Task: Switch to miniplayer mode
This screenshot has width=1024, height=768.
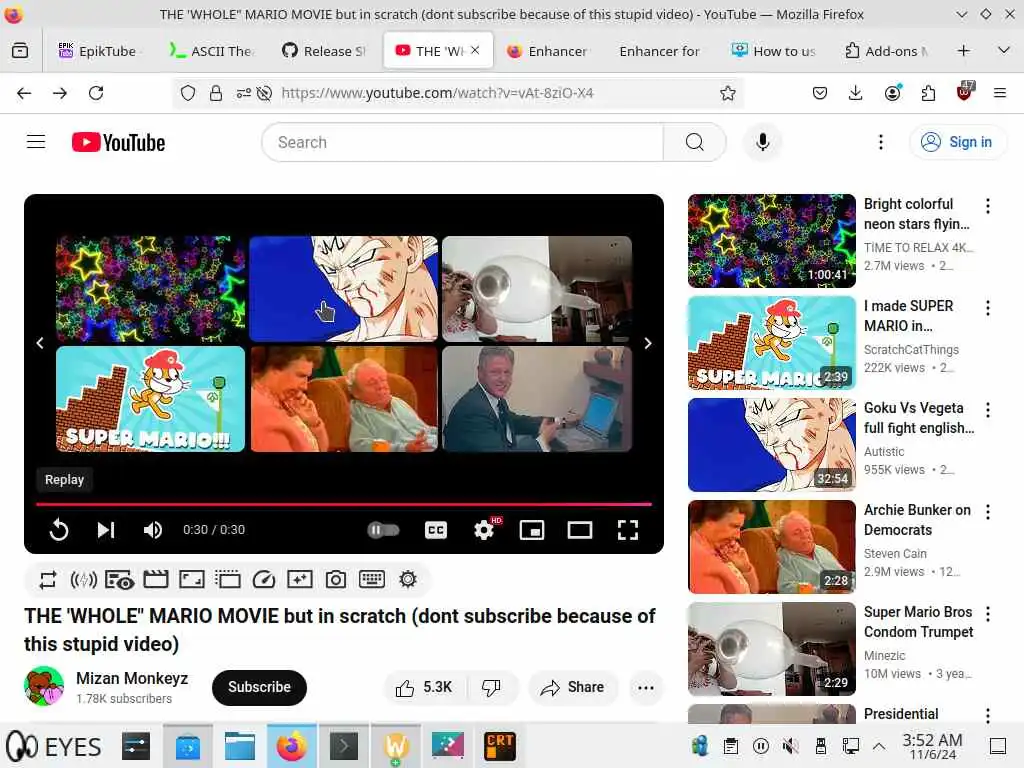Action: [x=532, y=530]
